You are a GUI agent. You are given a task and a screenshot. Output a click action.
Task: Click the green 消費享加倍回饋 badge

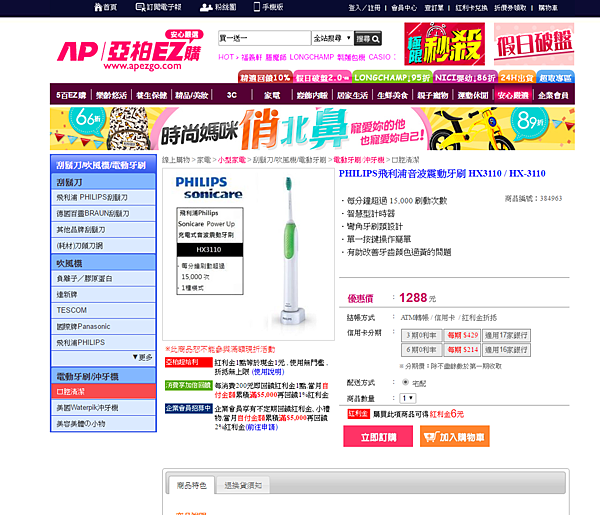(189, 385)
